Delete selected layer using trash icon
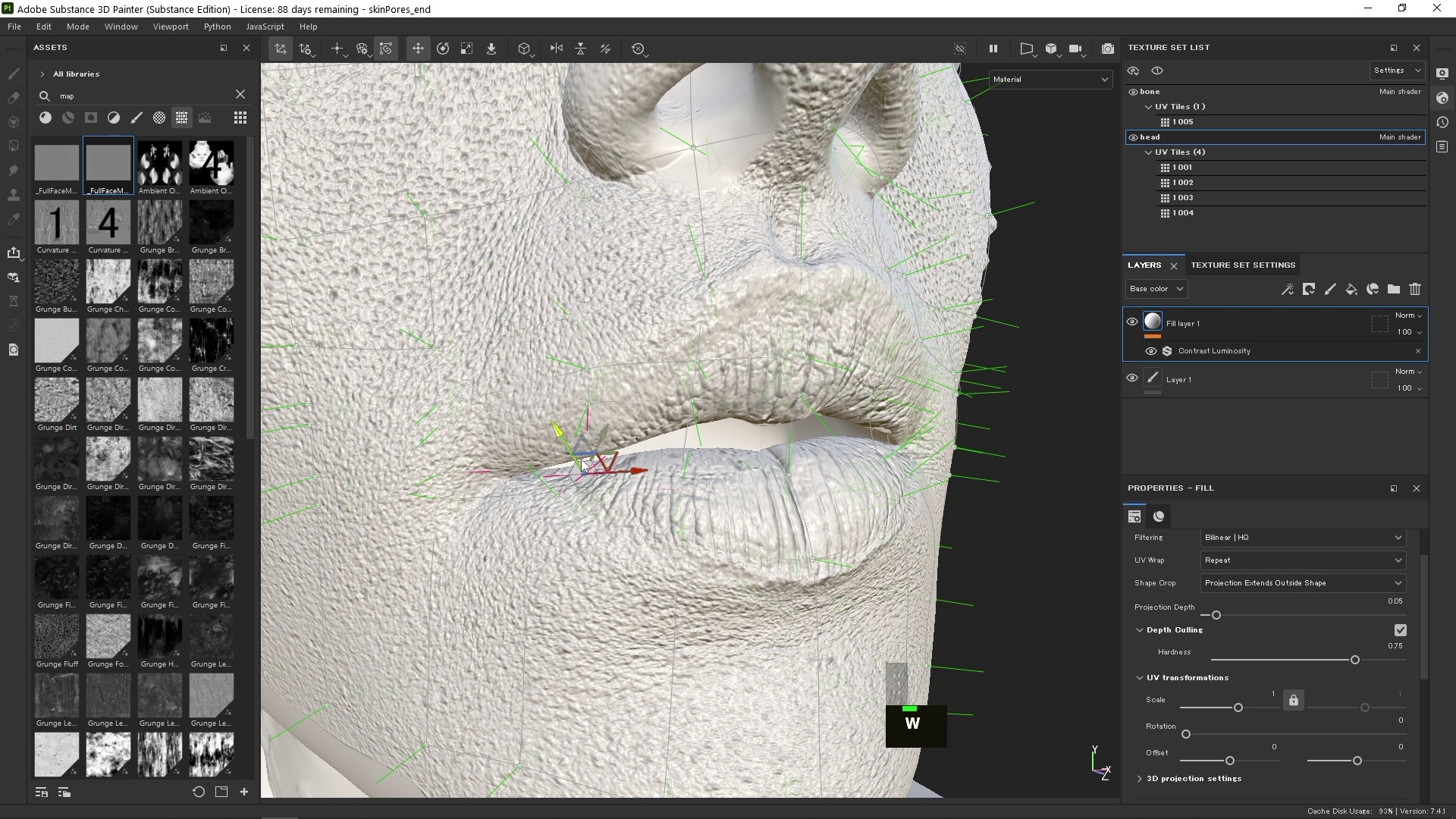 point(1415,289)
